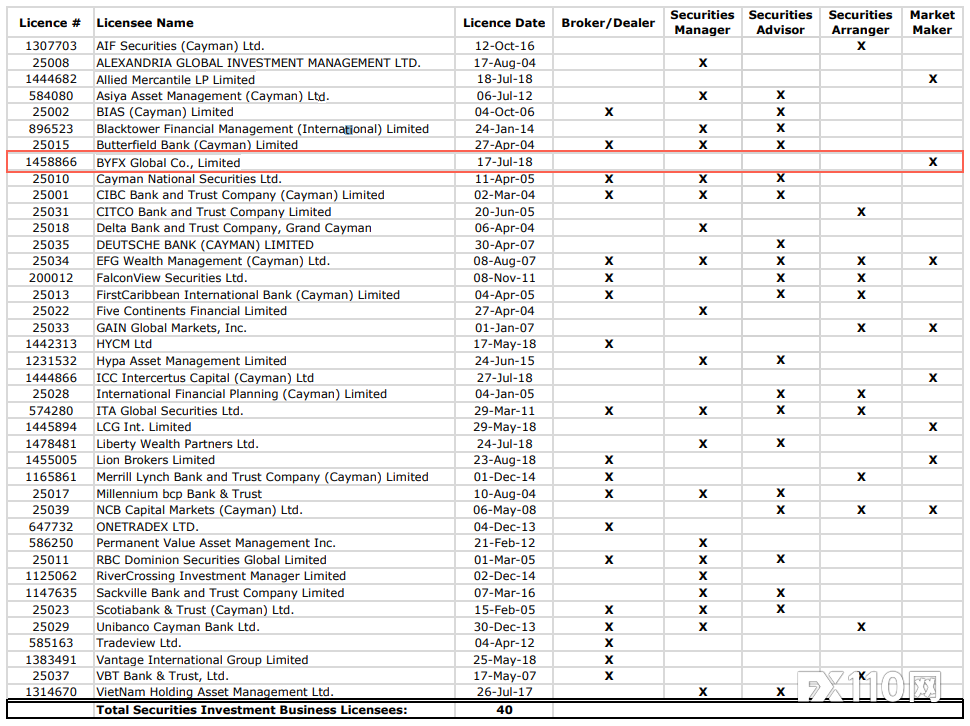Select the "Securities Arranger" column header

(x=861, y=22)
